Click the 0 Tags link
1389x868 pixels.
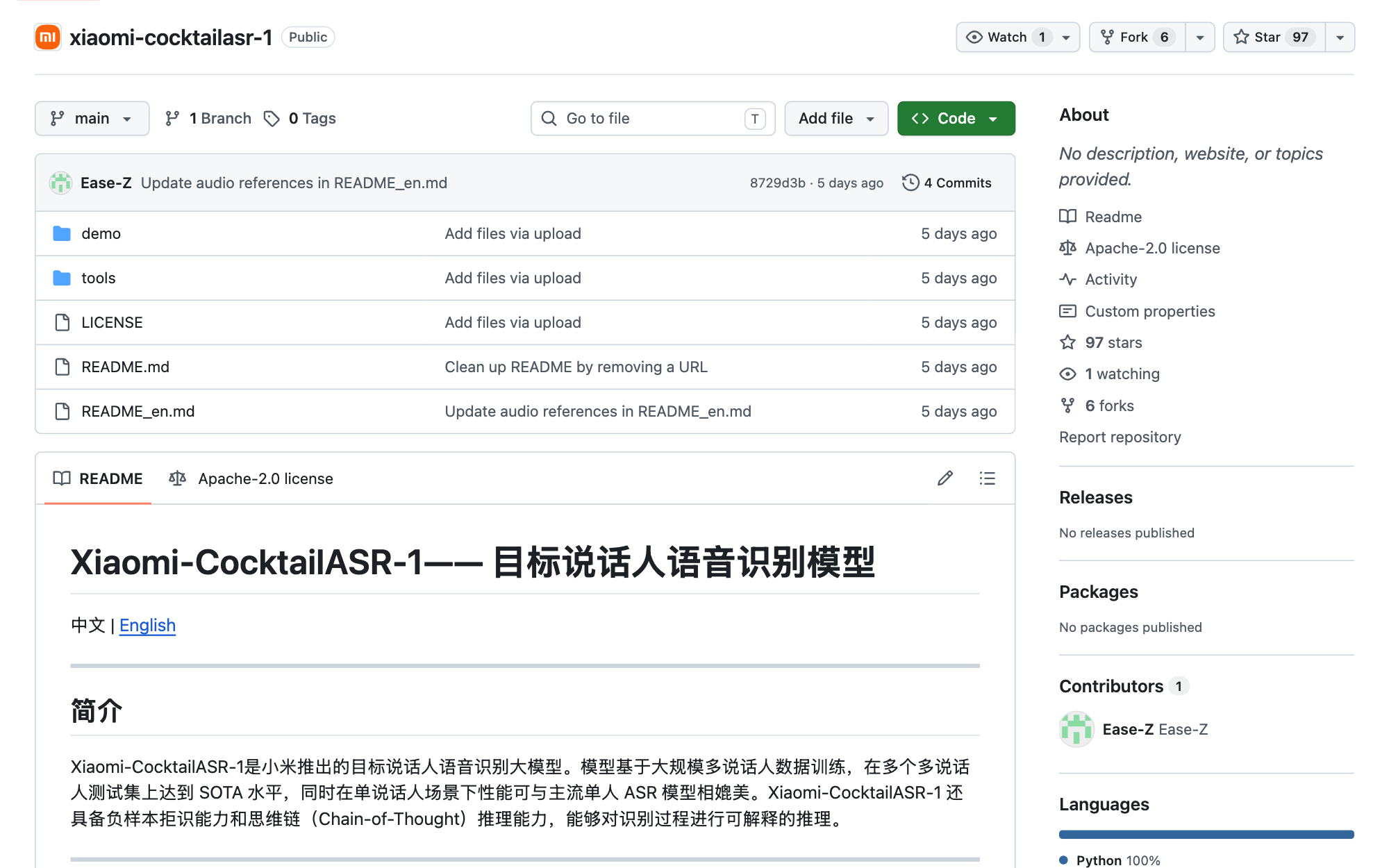coord(300,119)
